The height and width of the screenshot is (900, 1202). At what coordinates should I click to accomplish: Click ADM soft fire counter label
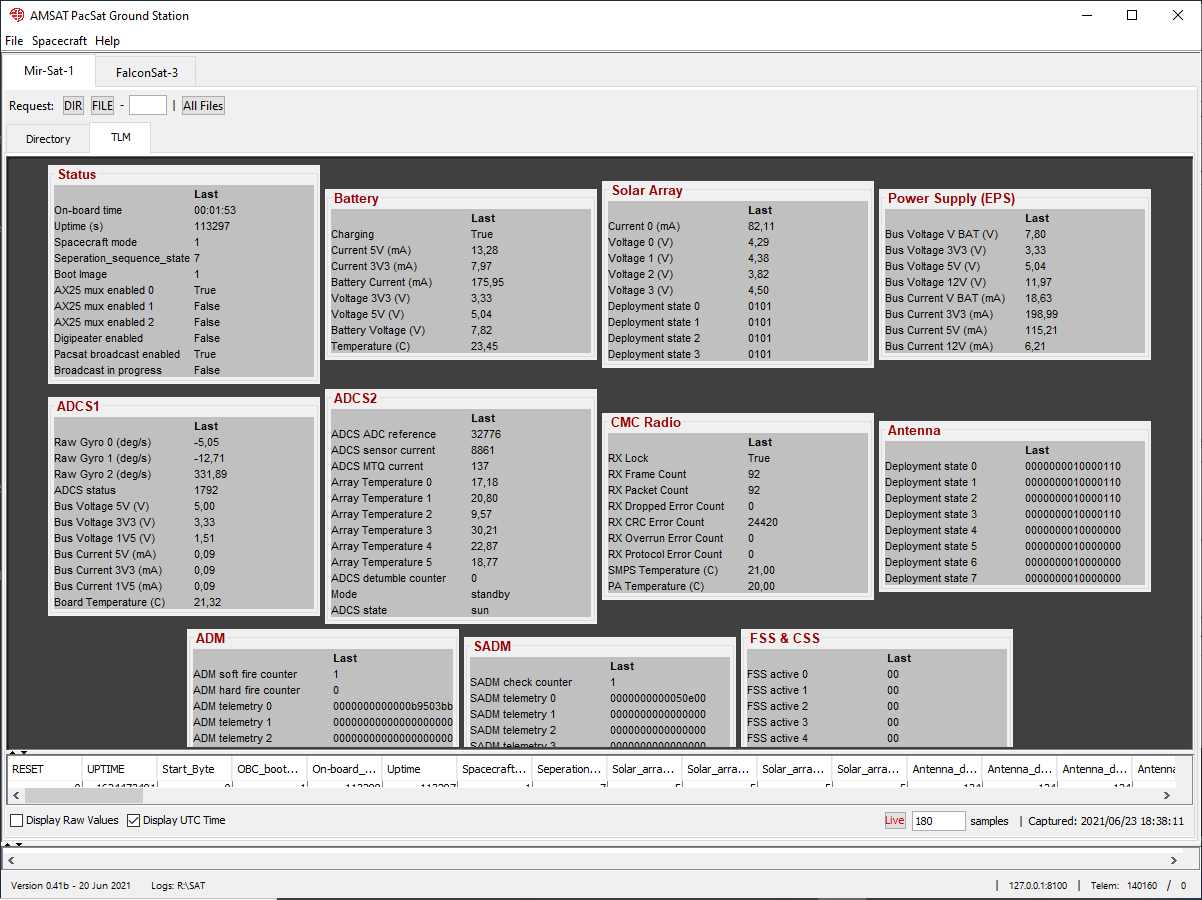(x=245, y=674)
